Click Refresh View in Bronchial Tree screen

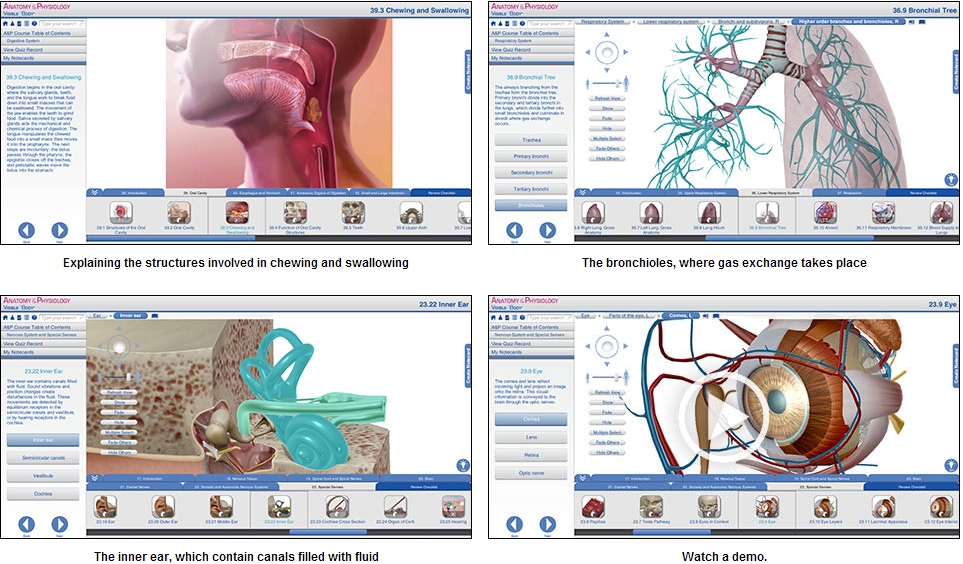[x=607, y=98]
